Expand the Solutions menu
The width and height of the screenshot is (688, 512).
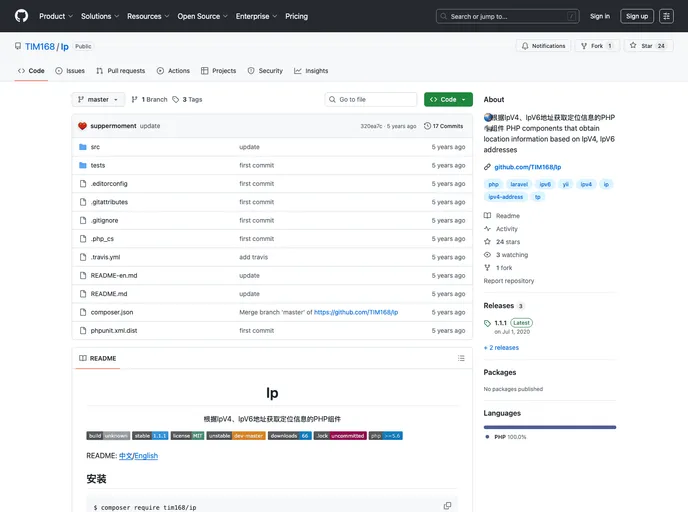(x=100, y=16)
